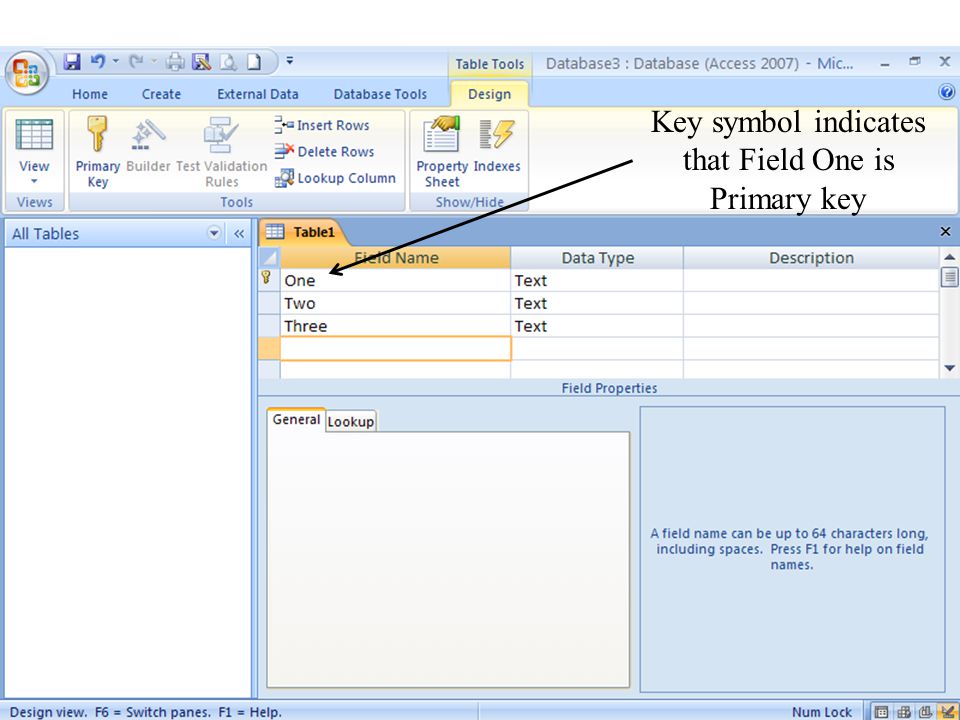Select the field name 'Three'
The height and width of the screenshot is (720, 960).
(305, 326)
